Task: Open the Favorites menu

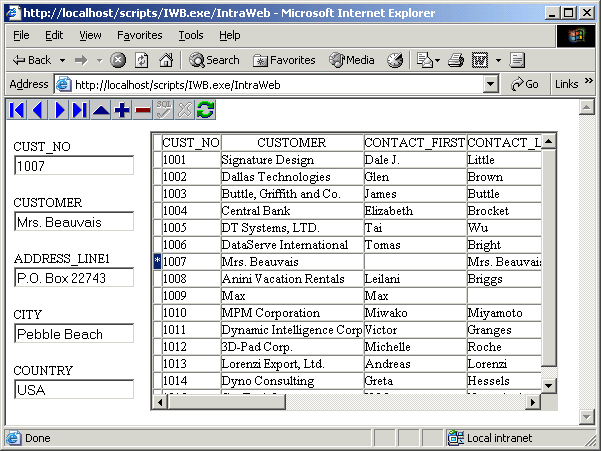Action: 140,35
